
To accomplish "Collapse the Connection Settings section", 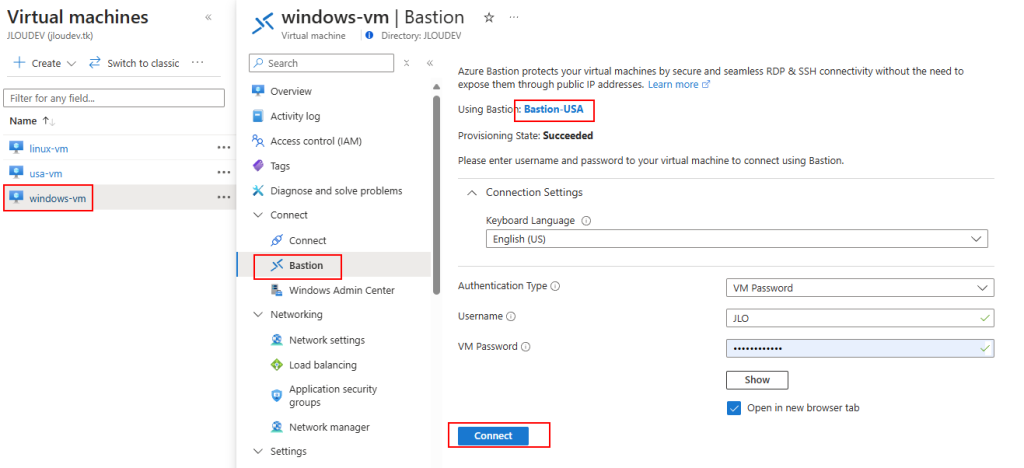I will (472, 193).
